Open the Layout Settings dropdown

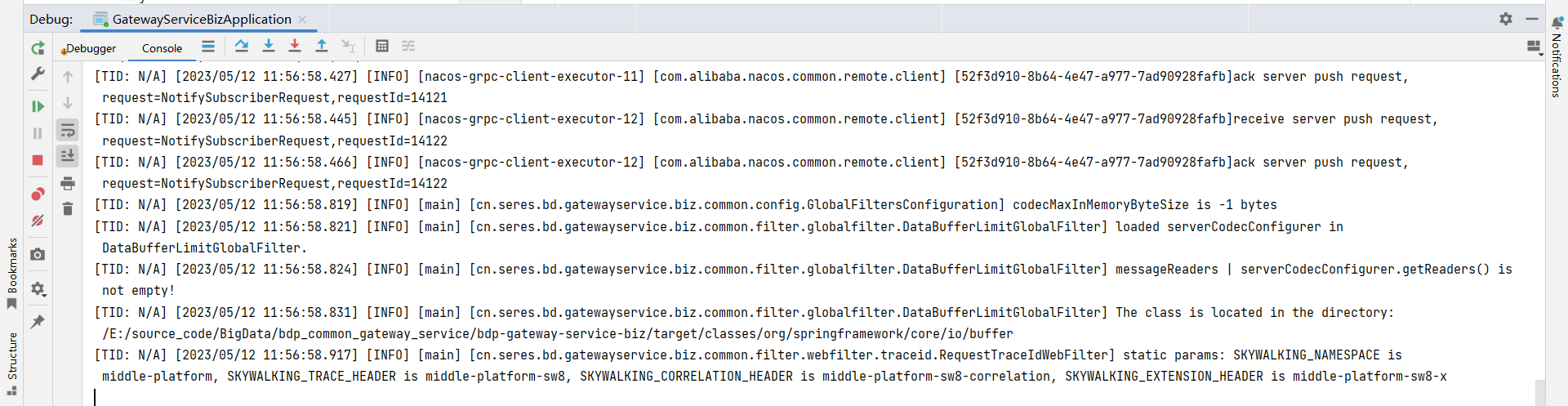click(x=1535, y=47)
